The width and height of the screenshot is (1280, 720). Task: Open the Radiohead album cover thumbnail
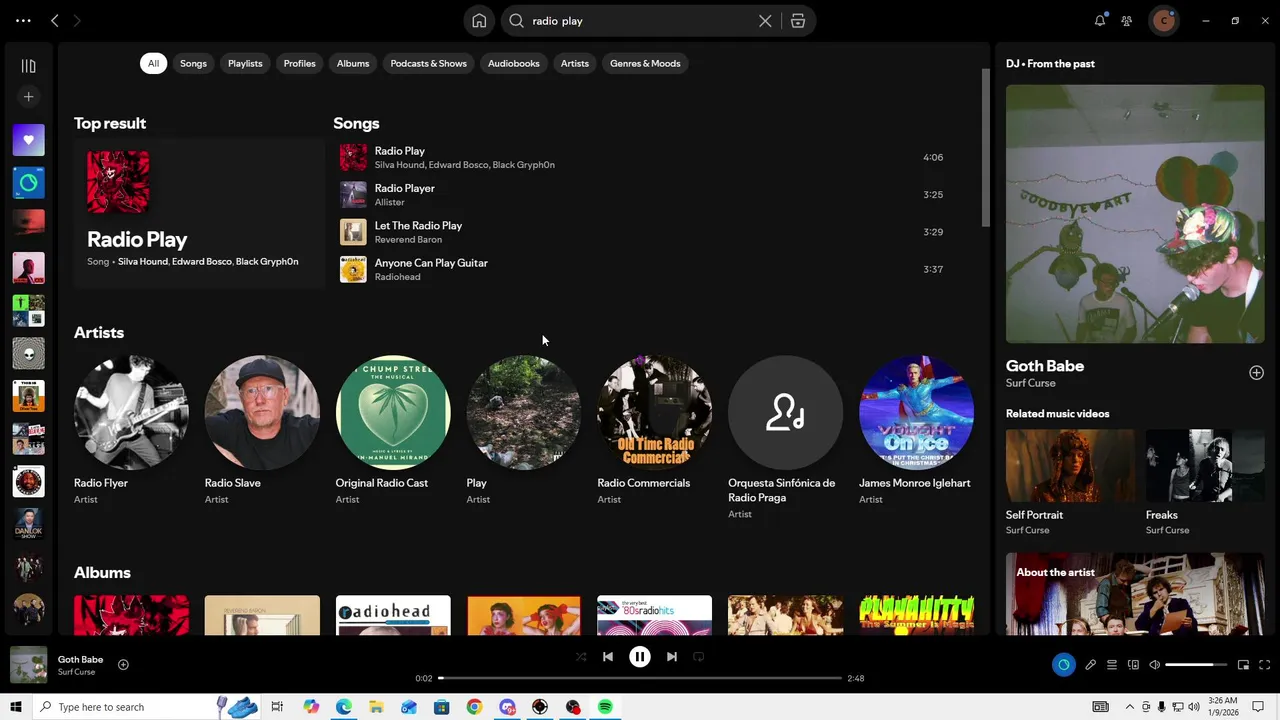pos(393,615)
